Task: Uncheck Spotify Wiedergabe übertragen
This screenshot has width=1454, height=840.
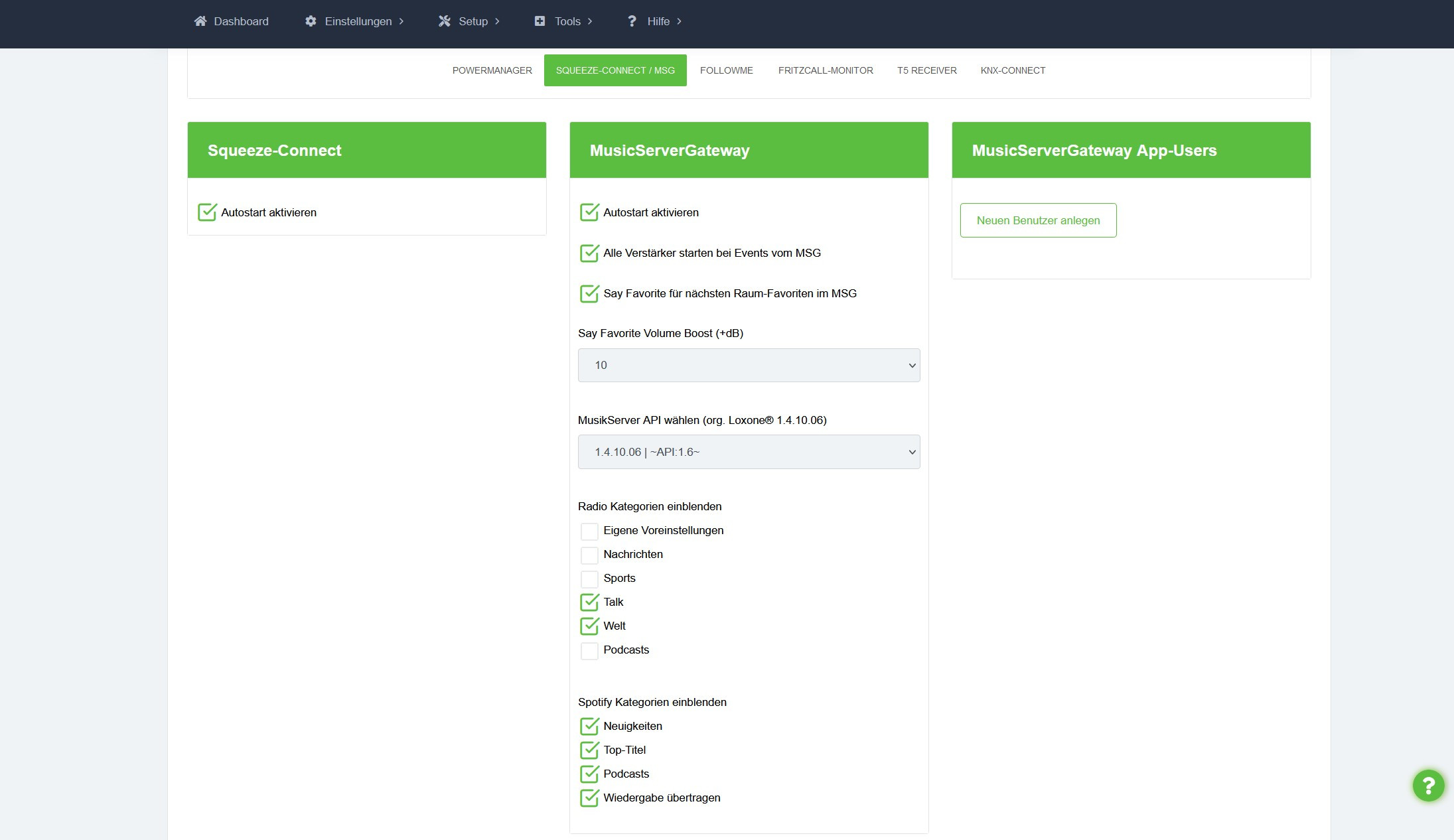Action: pyautogui.click(x=589, y=798)
